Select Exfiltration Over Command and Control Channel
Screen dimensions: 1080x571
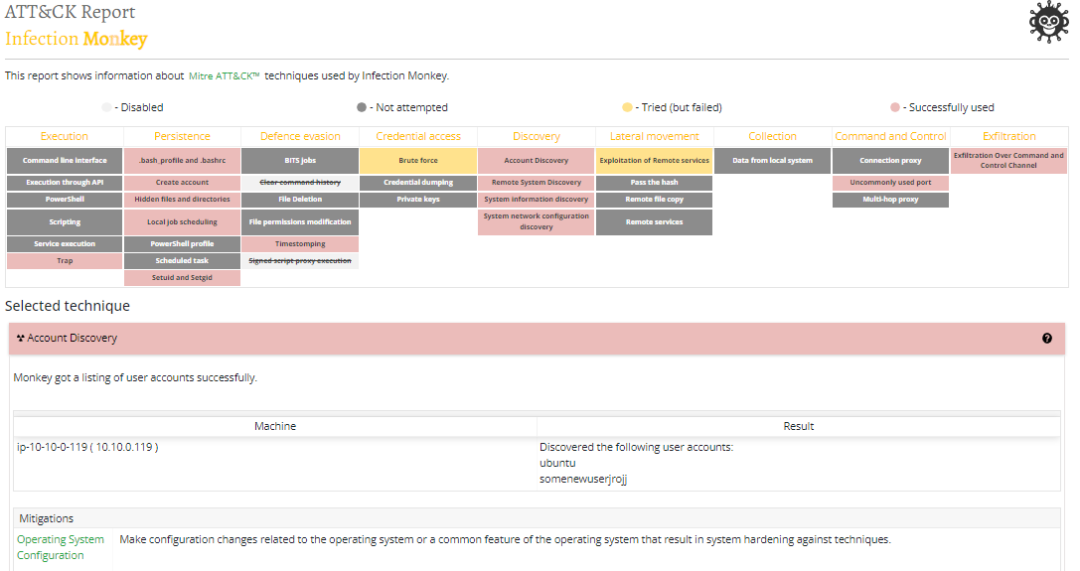pyautogui.click(x=1008, y=160)
